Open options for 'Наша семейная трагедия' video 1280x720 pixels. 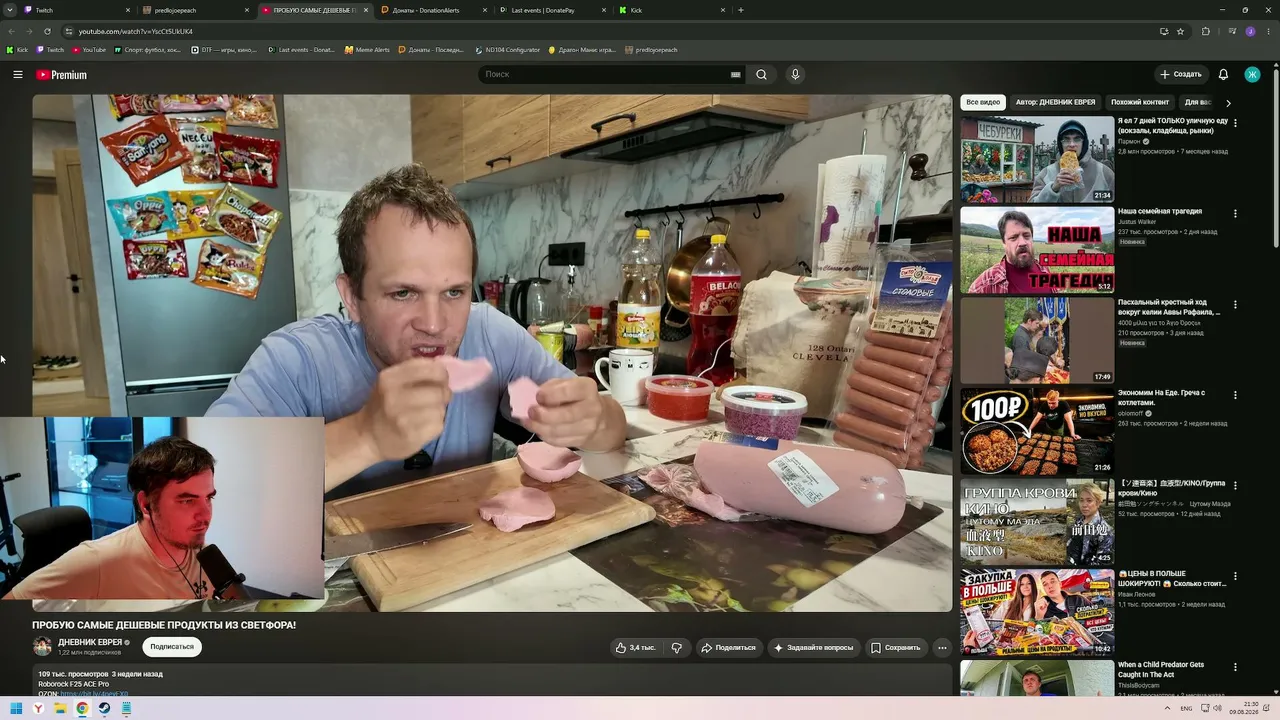tap(1235, 214)
